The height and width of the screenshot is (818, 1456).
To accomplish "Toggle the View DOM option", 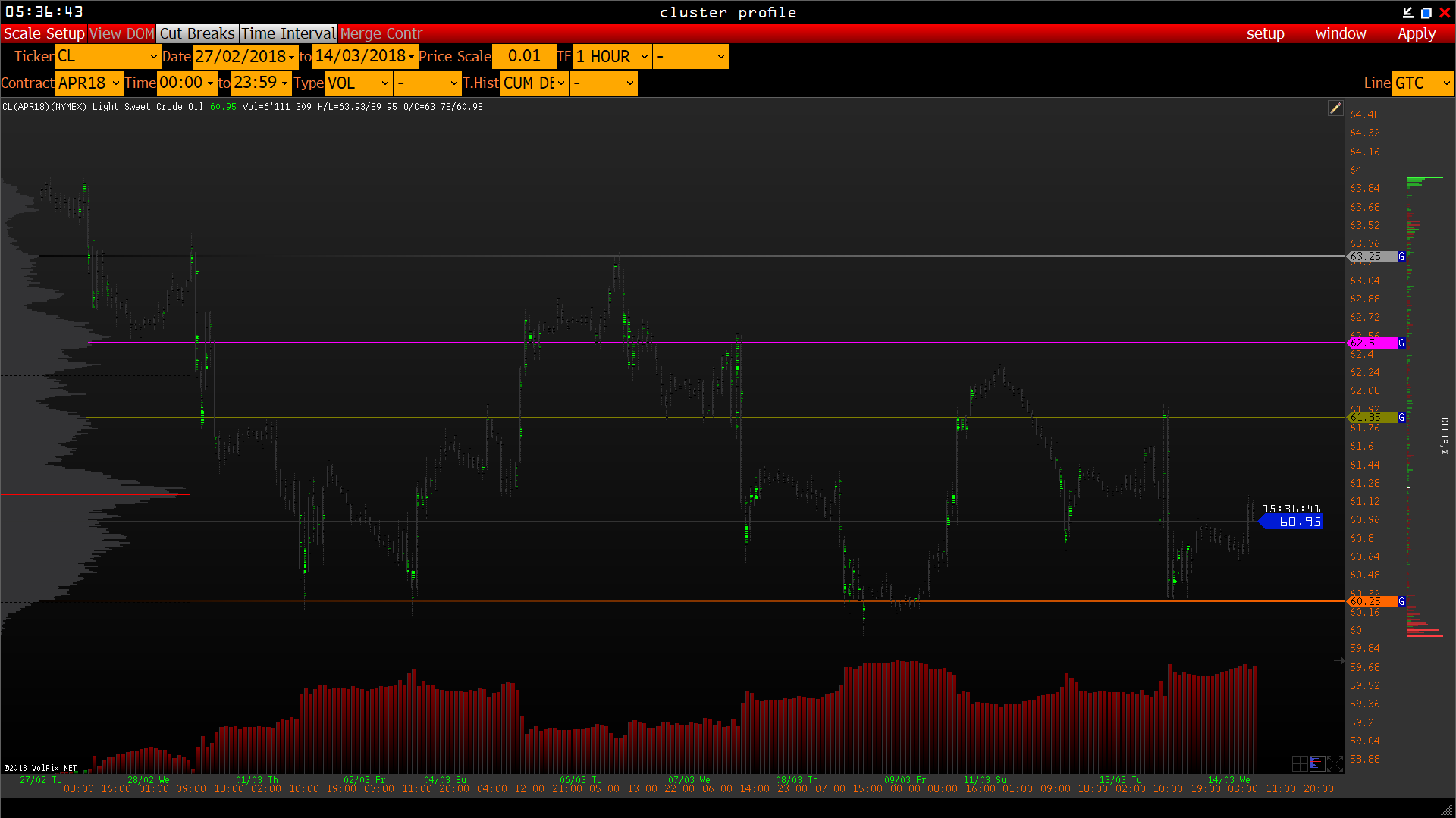I will point(121,33).
